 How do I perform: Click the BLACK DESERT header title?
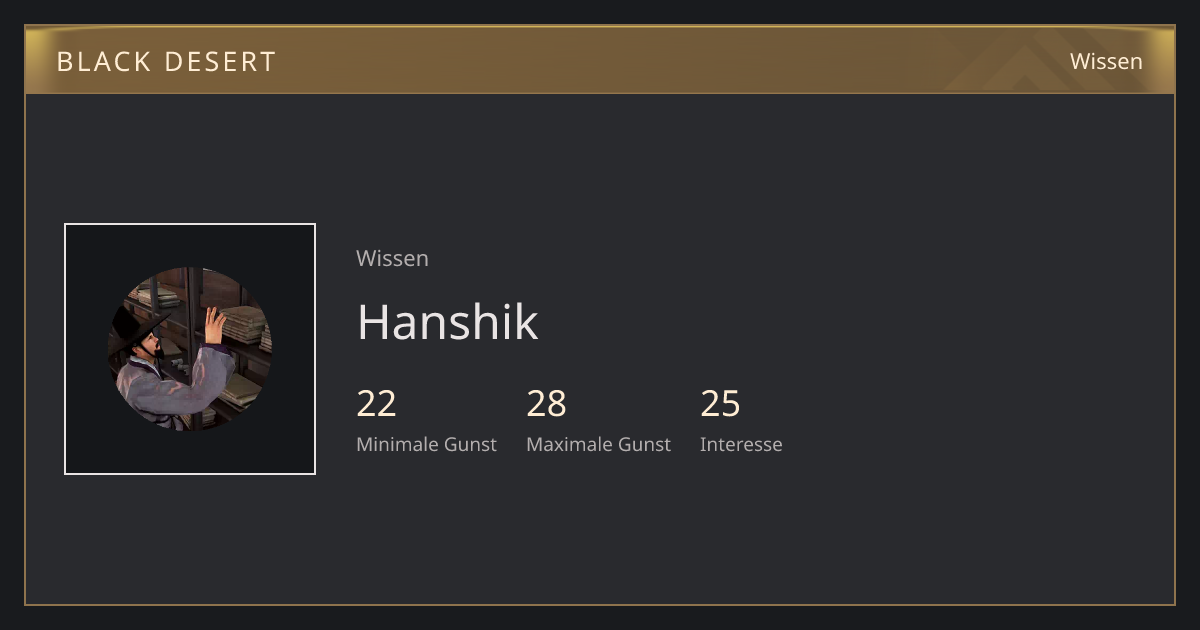click(x=166, y=61)
